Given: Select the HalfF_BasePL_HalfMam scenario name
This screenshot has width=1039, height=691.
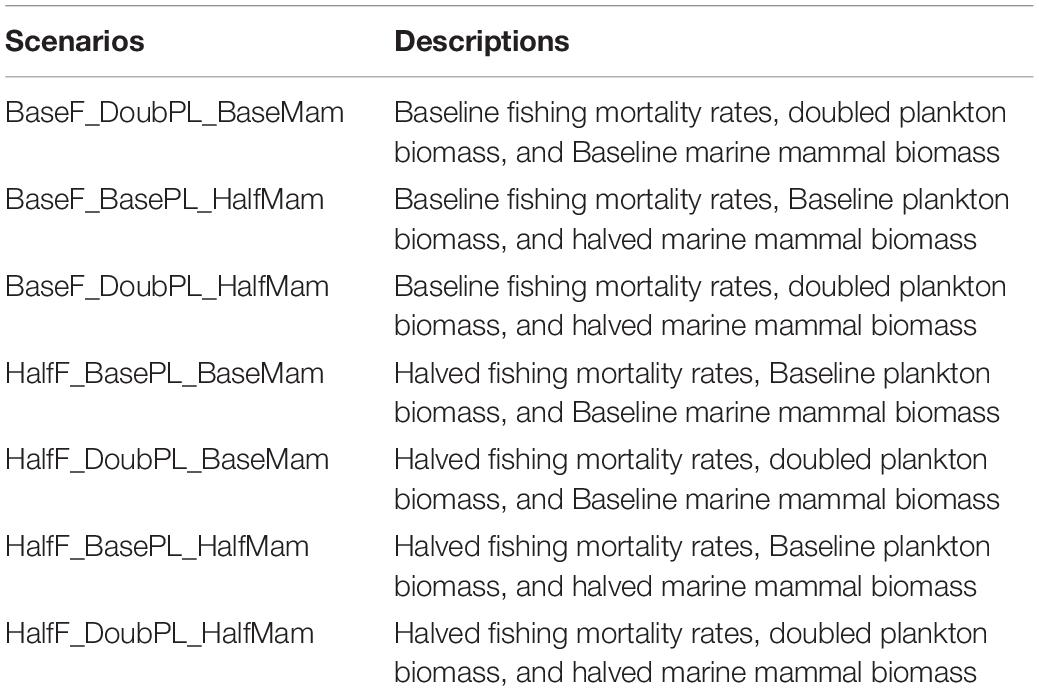Looking at the screenshot, I should 157,547.
